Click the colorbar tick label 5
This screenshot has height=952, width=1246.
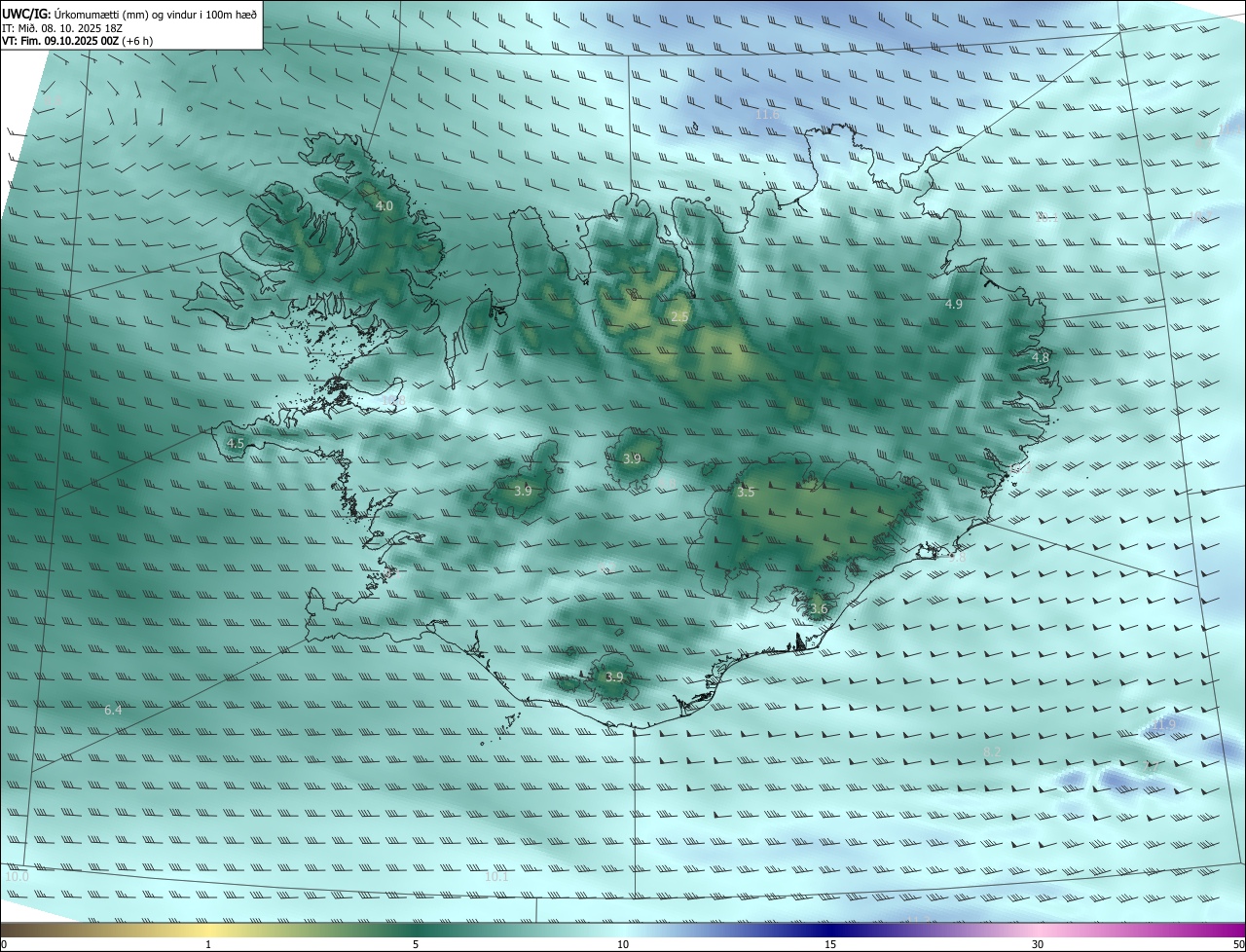click(416, 944)
